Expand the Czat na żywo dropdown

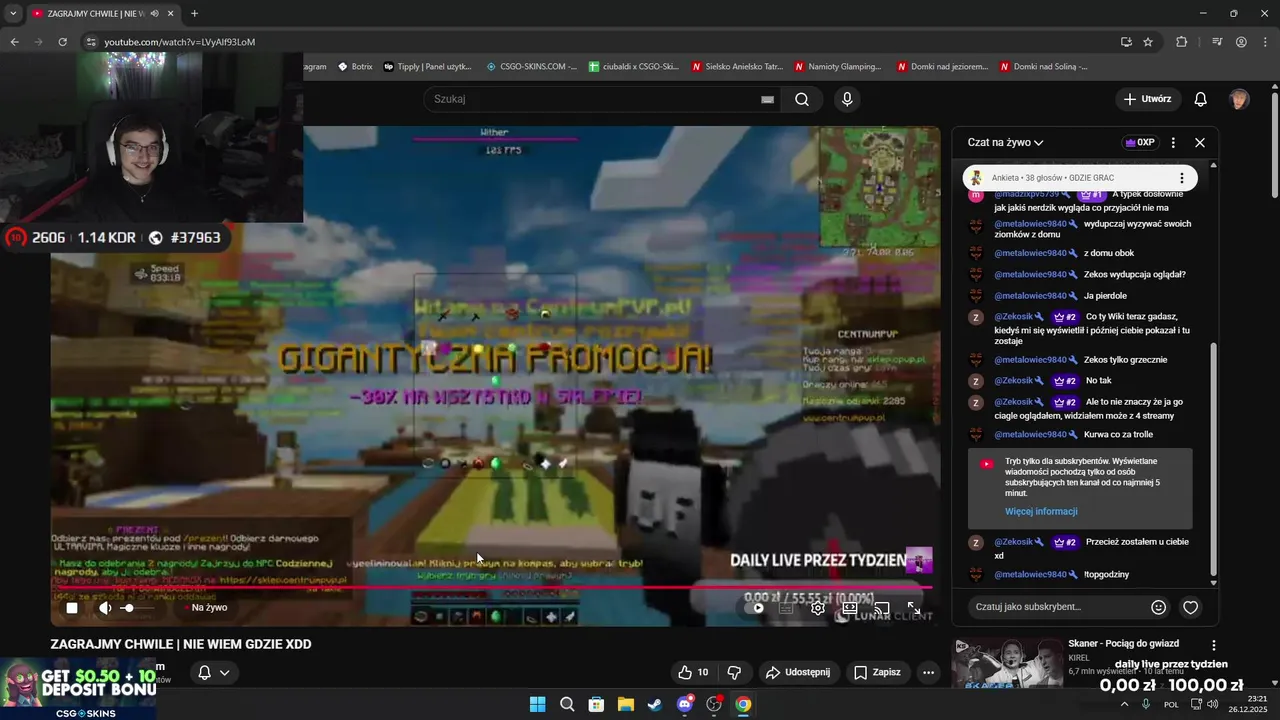(1005, 142)
